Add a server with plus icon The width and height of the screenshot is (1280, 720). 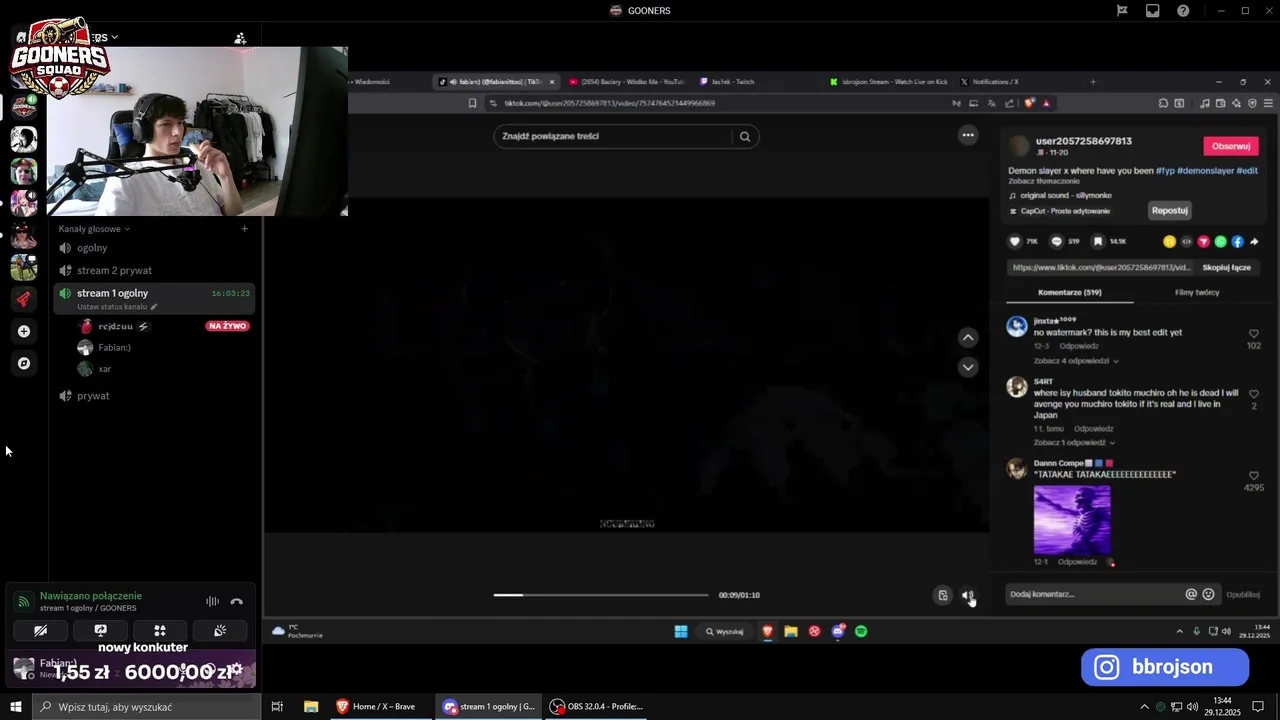tap(24, 331)
